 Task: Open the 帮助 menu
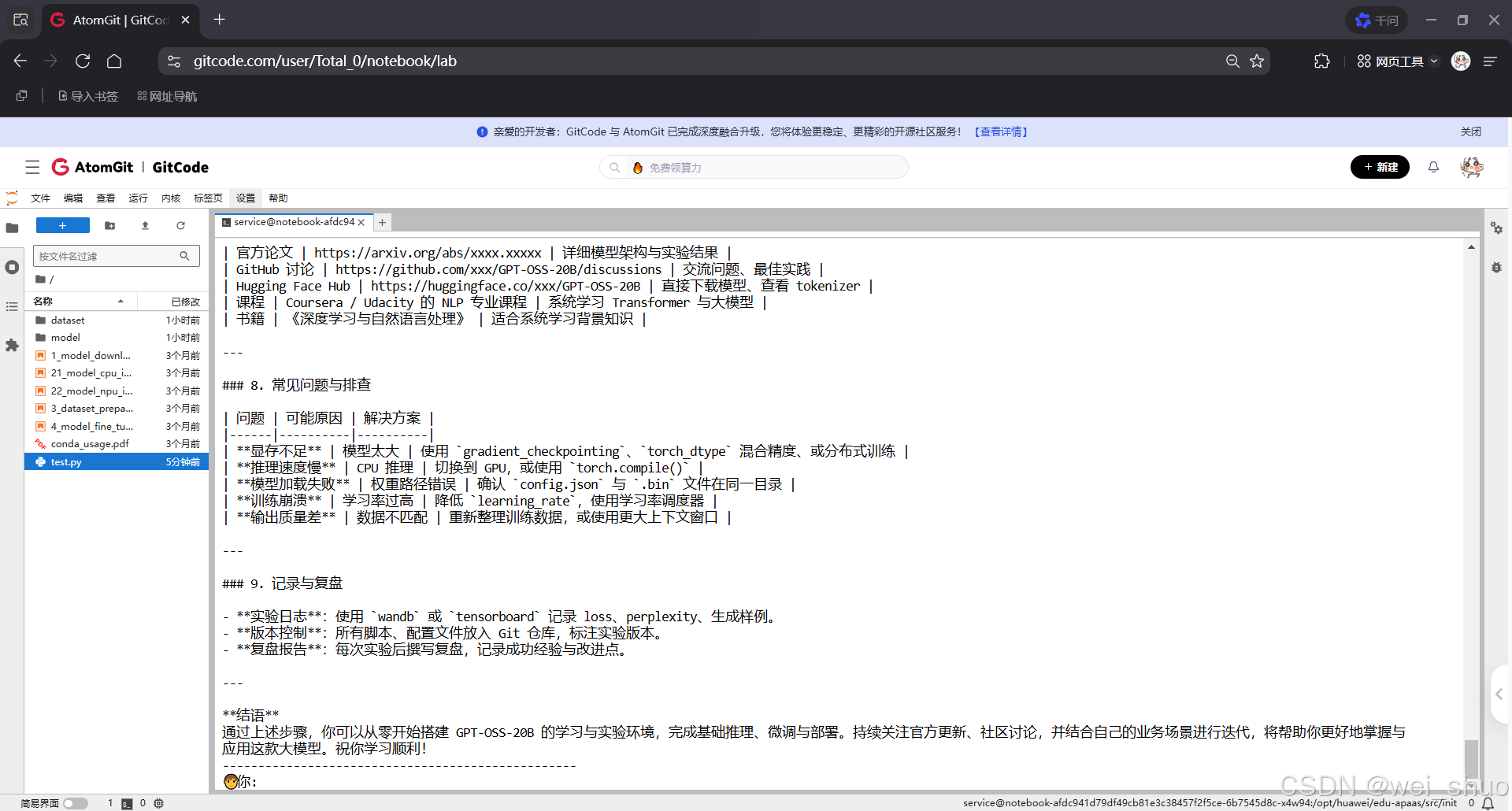coord(278,198)
